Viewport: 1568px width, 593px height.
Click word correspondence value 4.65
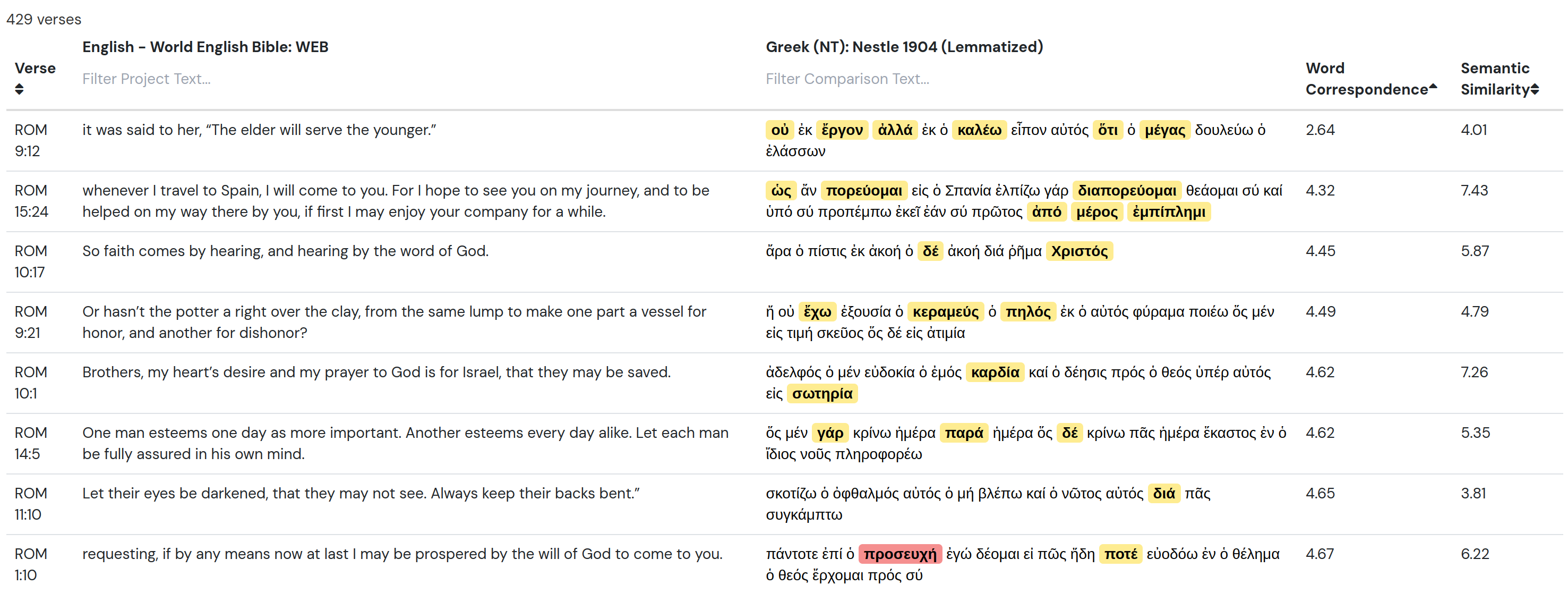coord(1319,494)
